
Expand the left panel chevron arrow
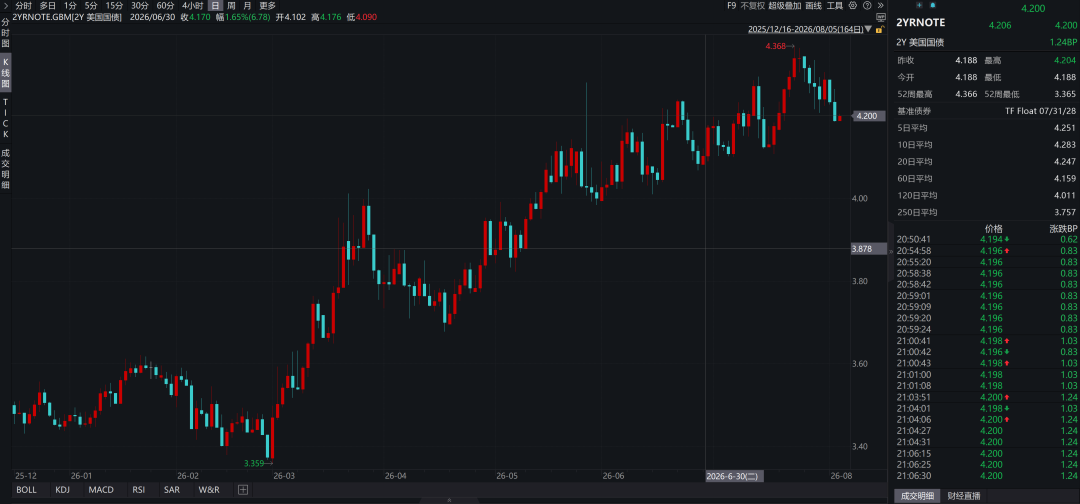(x=6, y=6)
